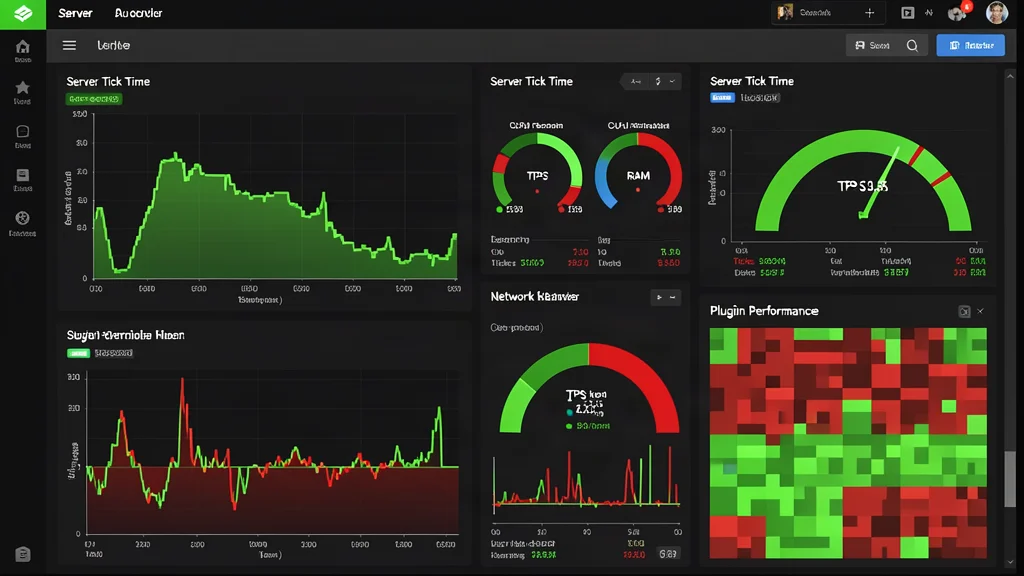The width and height of the screenshot is (1024, 576).
Task: Click the blue badge under the large-gauge Server Tick Time title
Action: 722,98
